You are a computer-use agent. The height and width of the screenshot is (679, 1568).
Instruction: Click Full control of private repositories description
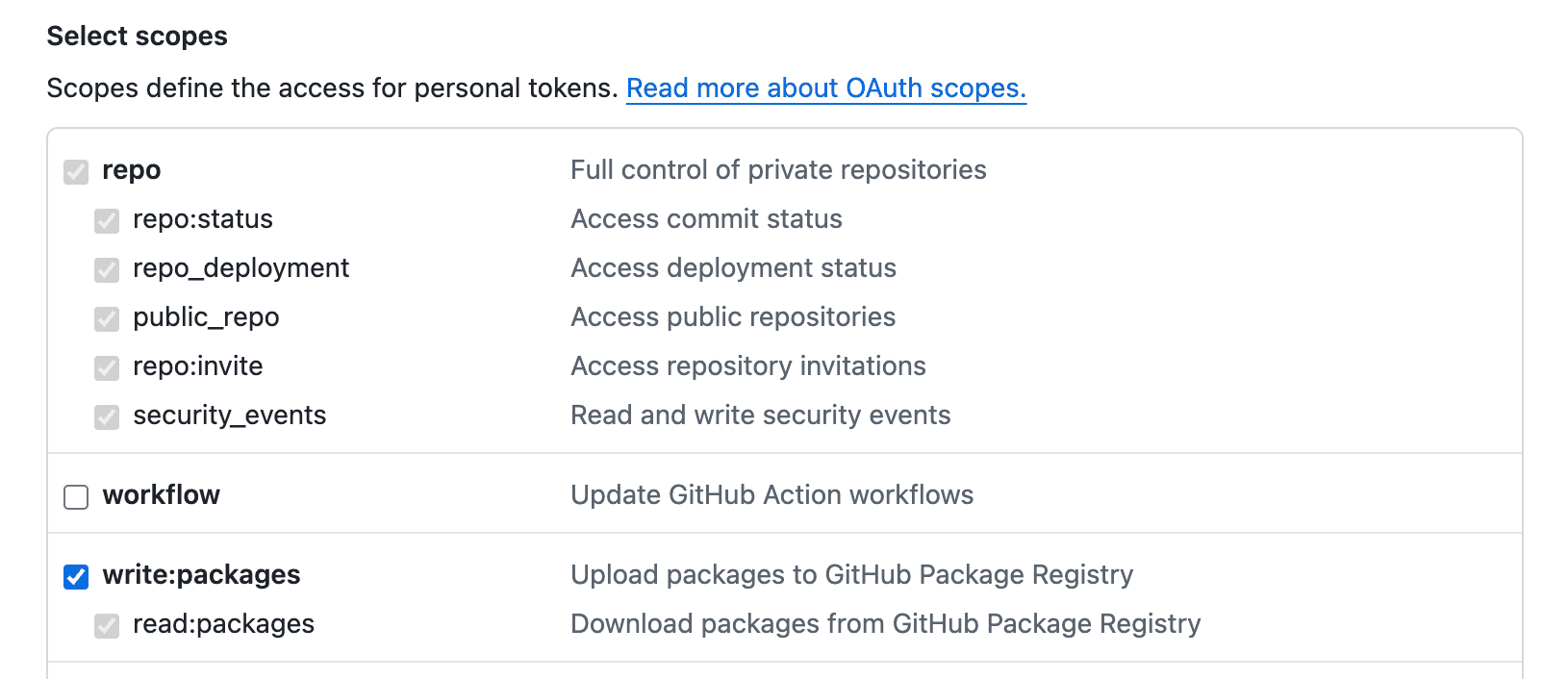[x=778, y=170]
